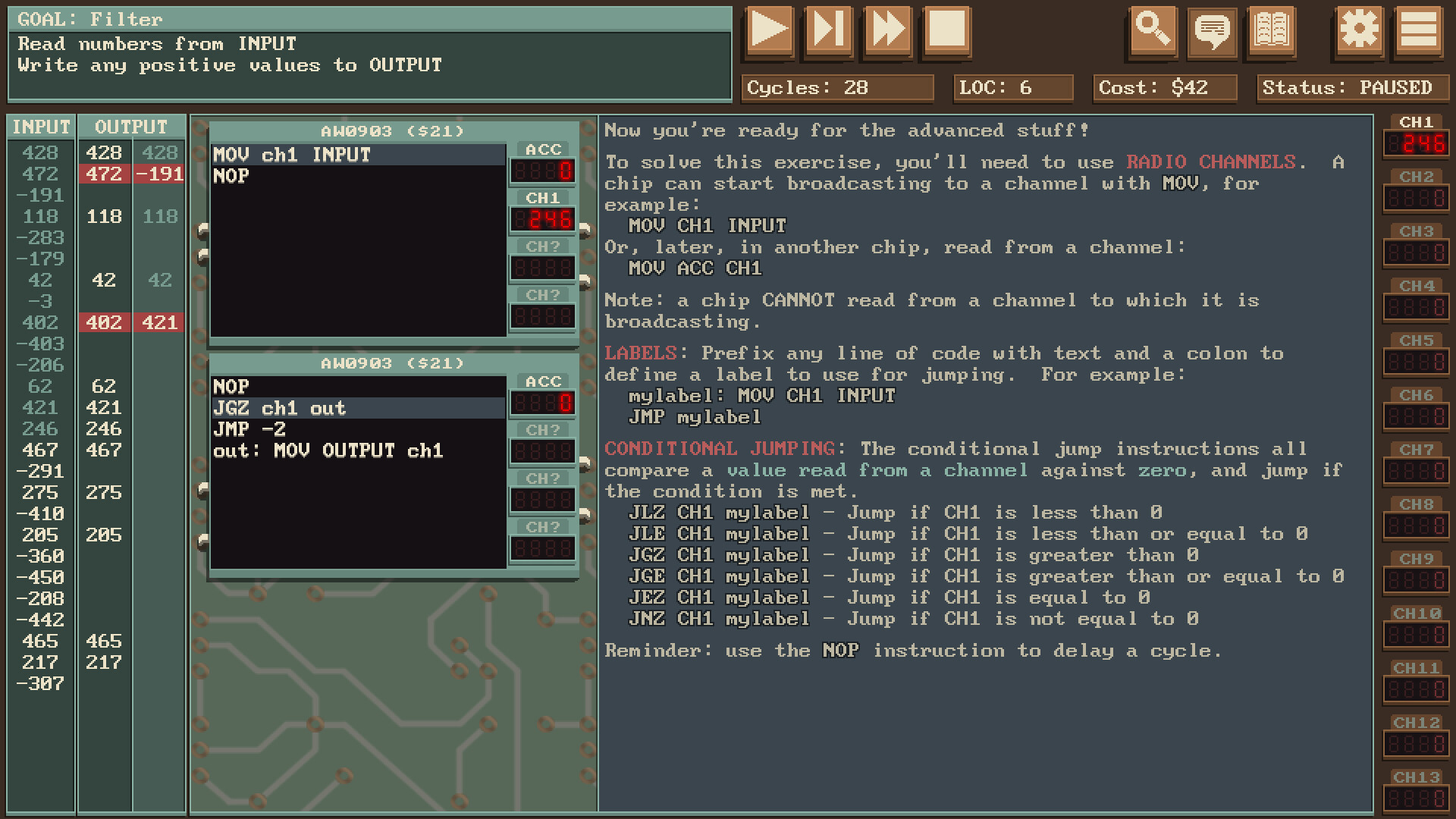Click the Cycles: 28 counter
Image resolution: width=1456 pixels, height=819 pixels.
point(838,87)
